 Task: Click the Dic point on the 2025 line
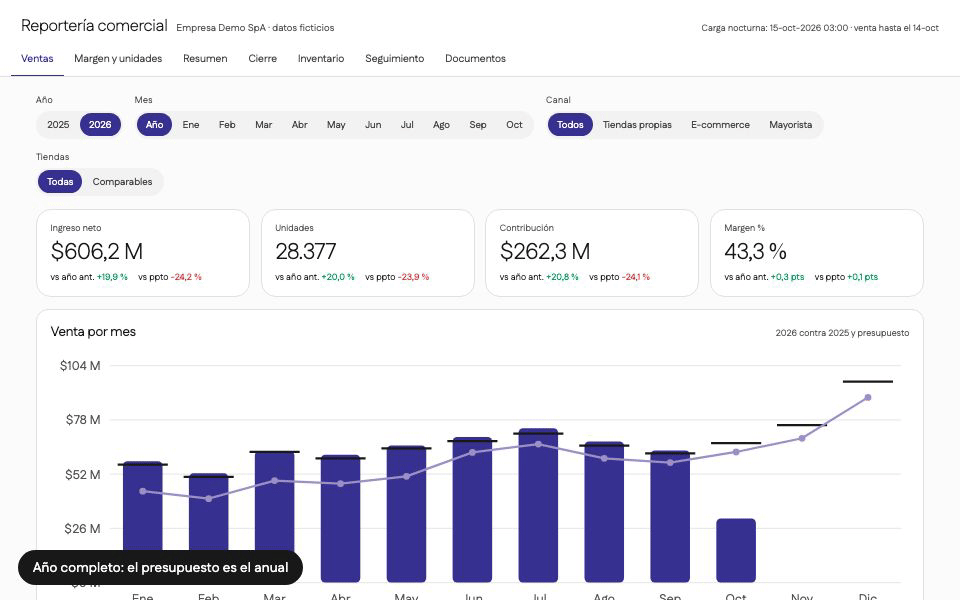(868, 398)
